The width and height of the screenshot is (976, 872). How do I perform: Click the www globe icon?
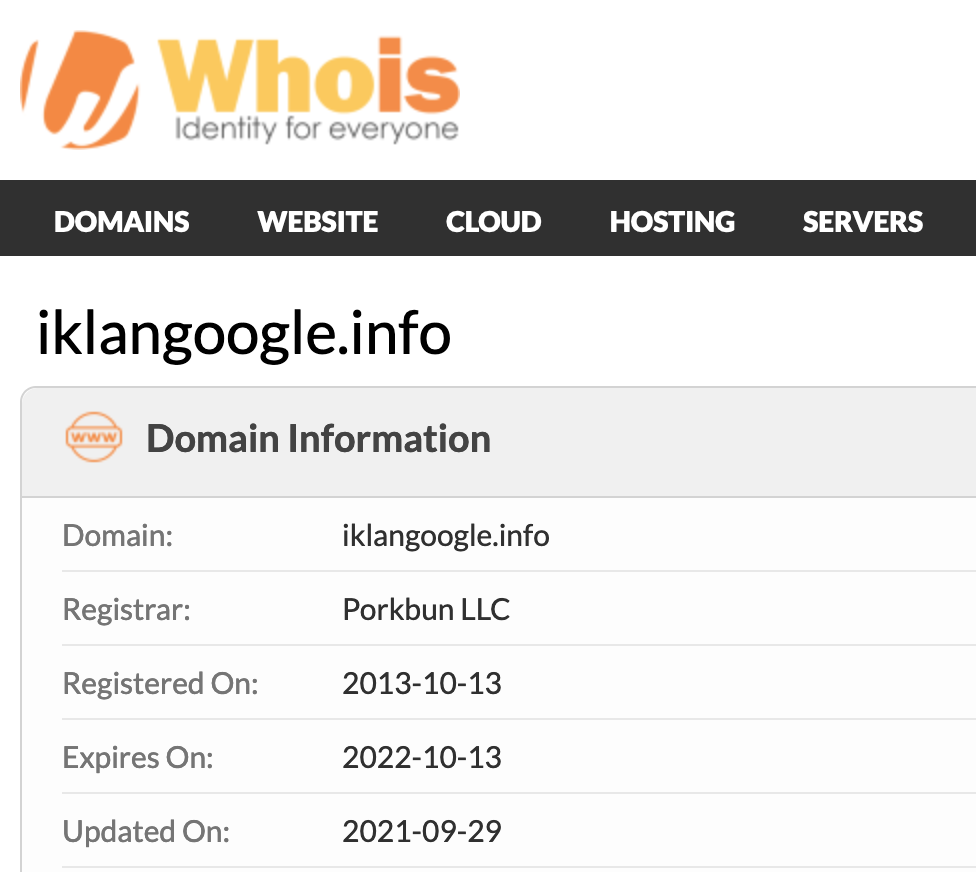(x=93, y=439)
